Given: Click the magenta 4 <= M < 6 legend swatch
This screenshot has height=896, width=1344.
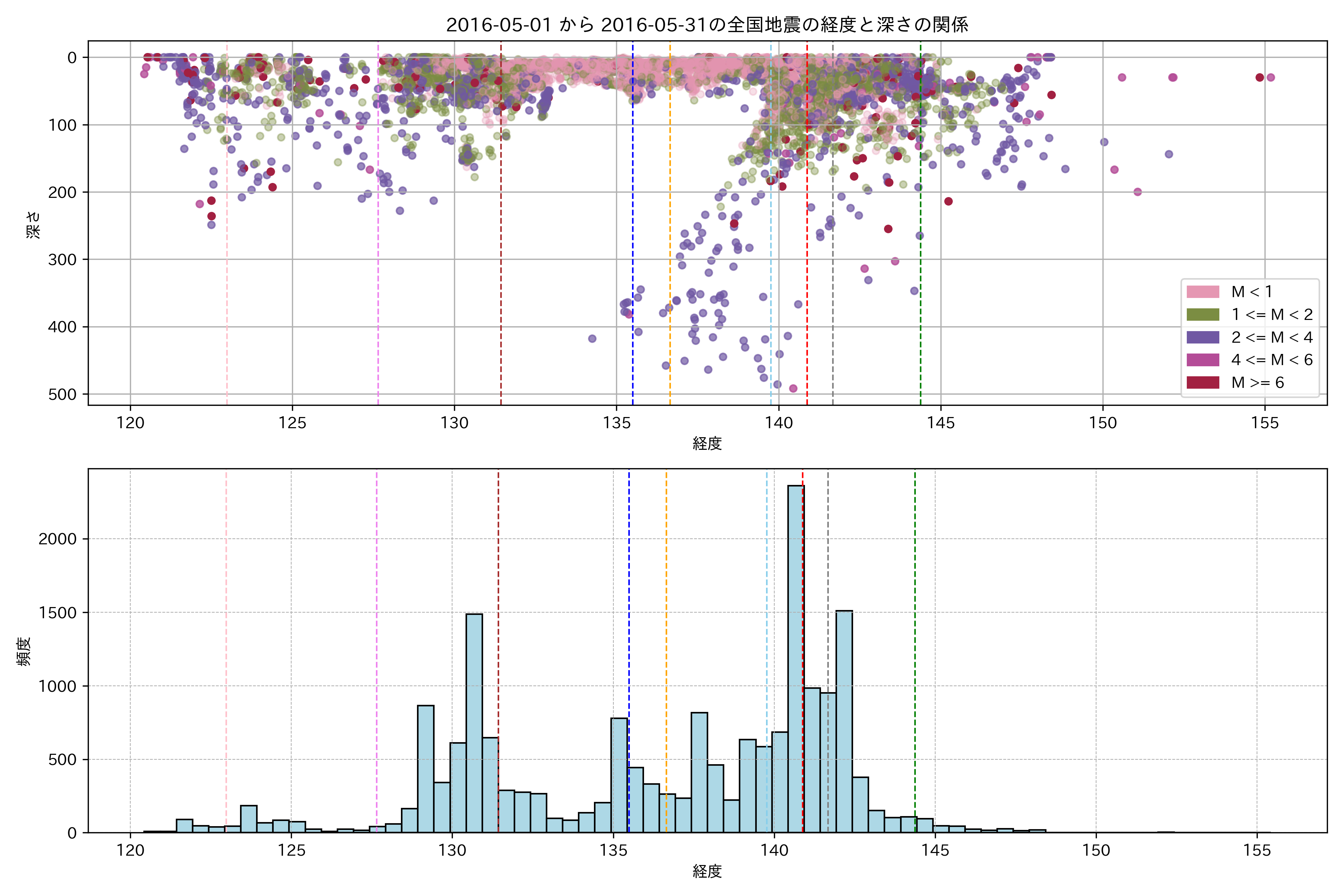Looking at the screenshot, I should pos(1202,360).
